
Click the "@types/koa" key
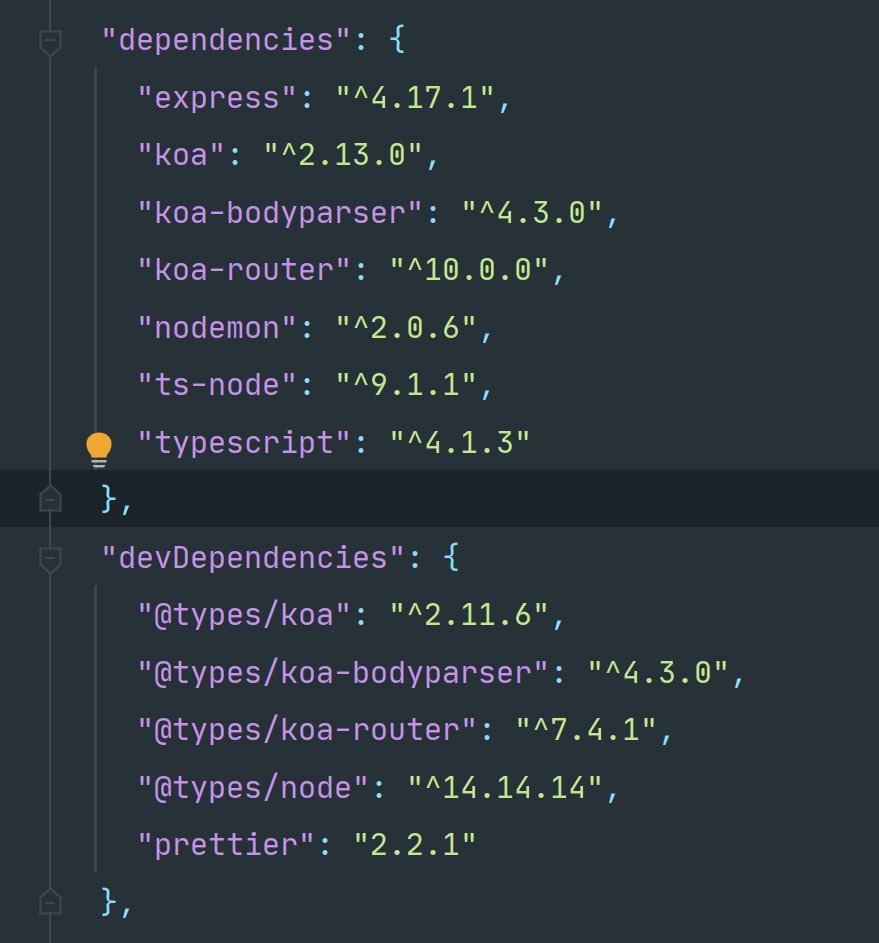pyautogui.click(x=244, y=616)
